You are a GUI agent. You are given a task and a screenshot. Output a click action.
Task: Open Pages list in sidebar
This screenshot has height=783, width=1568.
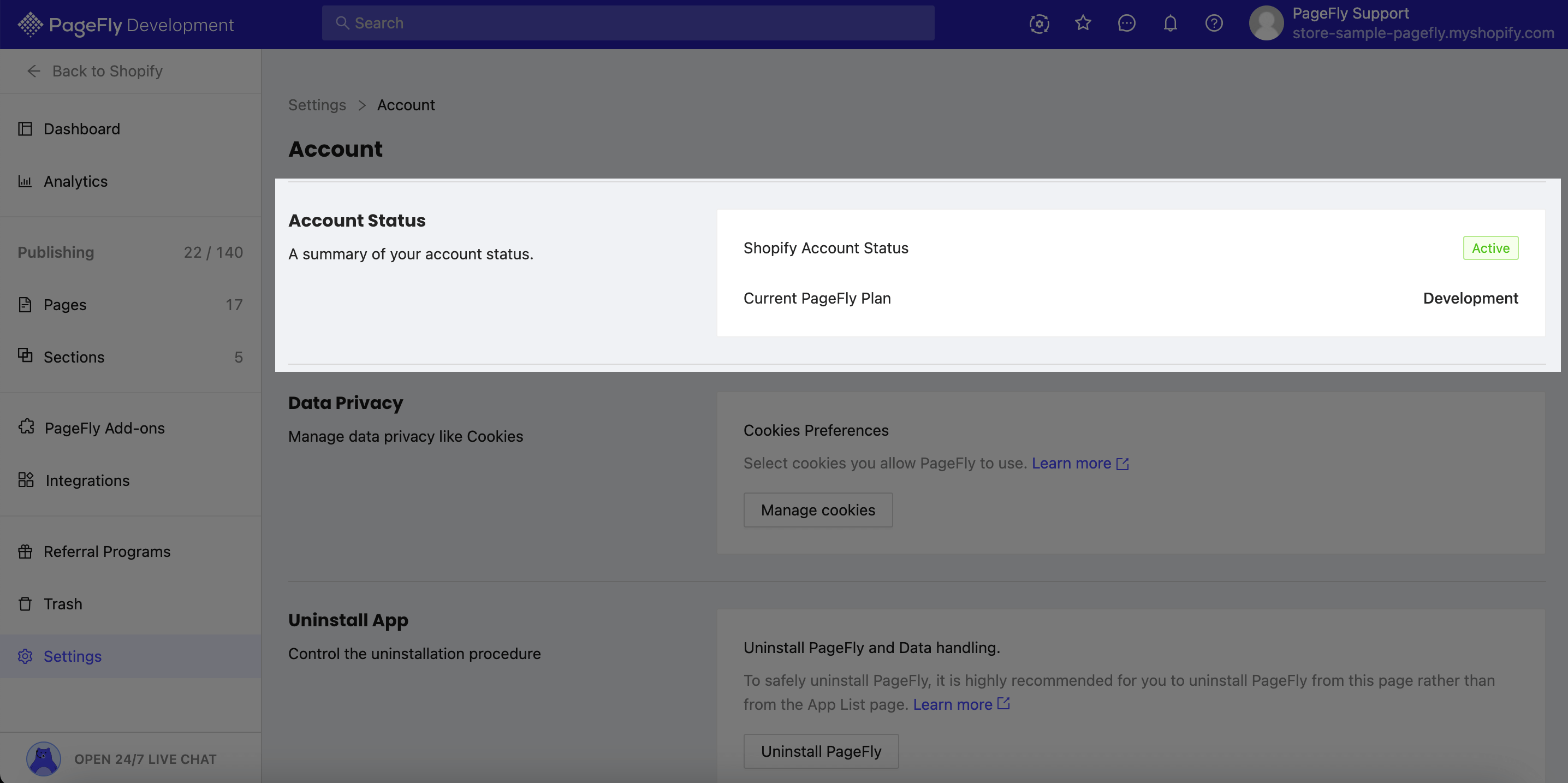coord(130,305)
